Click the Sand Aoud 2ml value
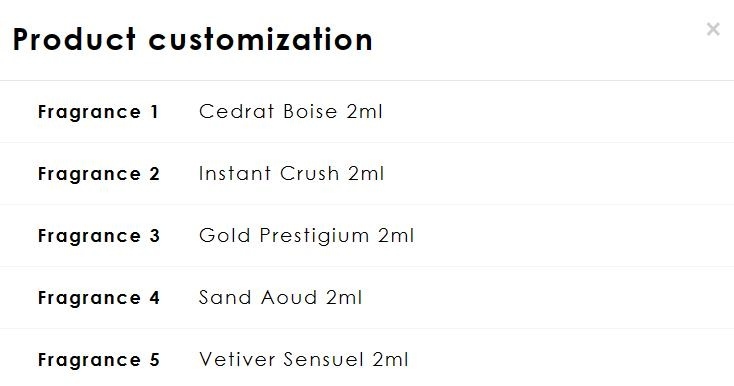The image size is (734, 386). [x=280, y=298]
